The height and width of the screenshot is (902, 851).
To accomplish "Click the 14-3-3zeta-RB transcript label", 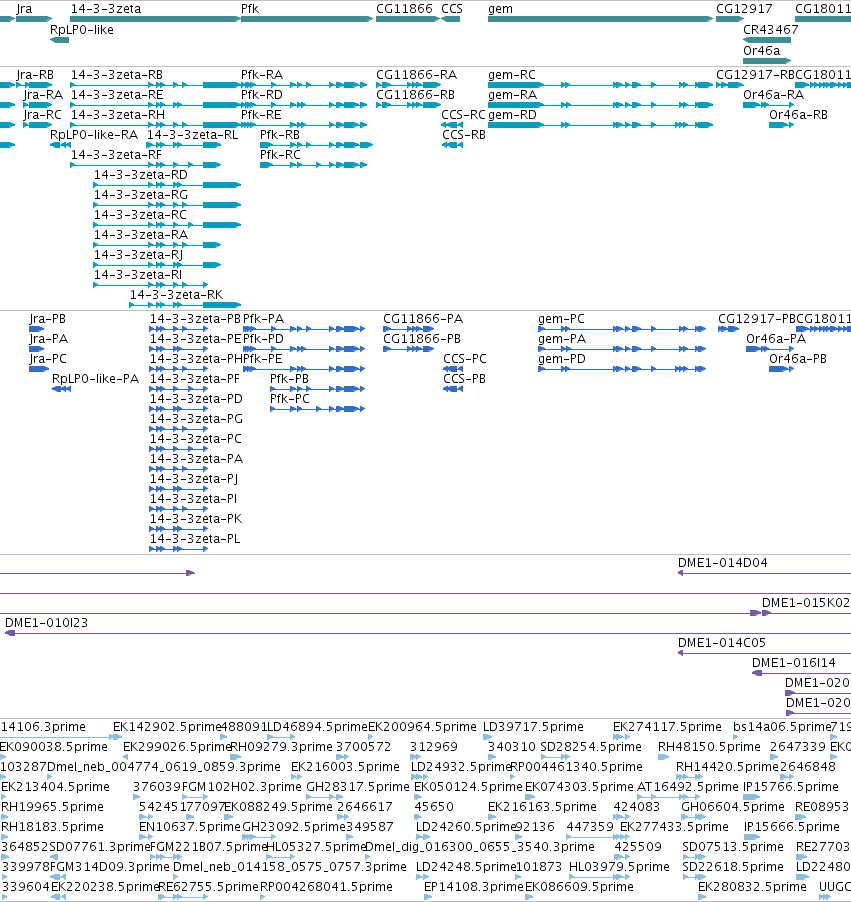I will [117, 75].
